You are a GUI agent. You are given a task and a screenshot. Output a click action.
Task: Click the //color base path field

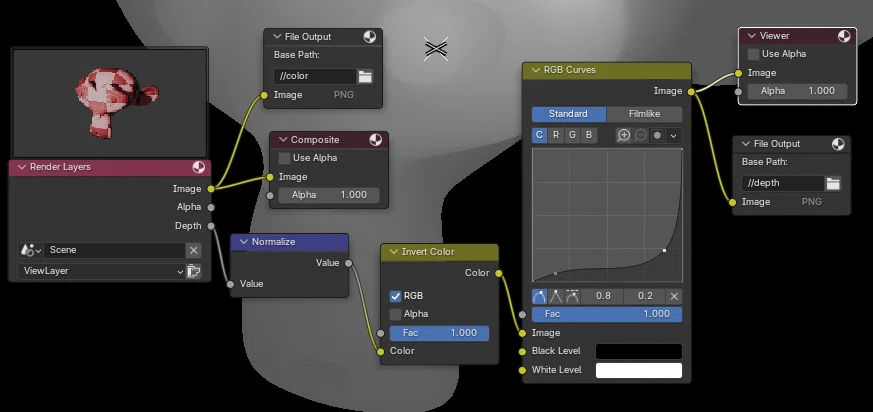(x=315, y=76)
